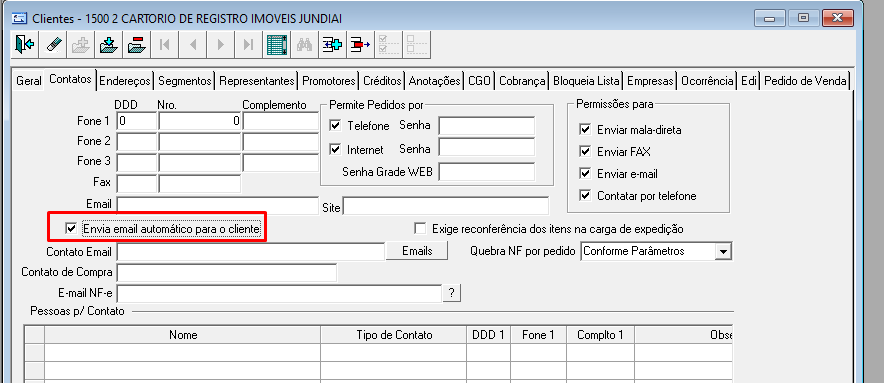Viewport: 884px width, 383px height.
Task: Click the Tipo de Contato column header
Action: coord(394,335)
